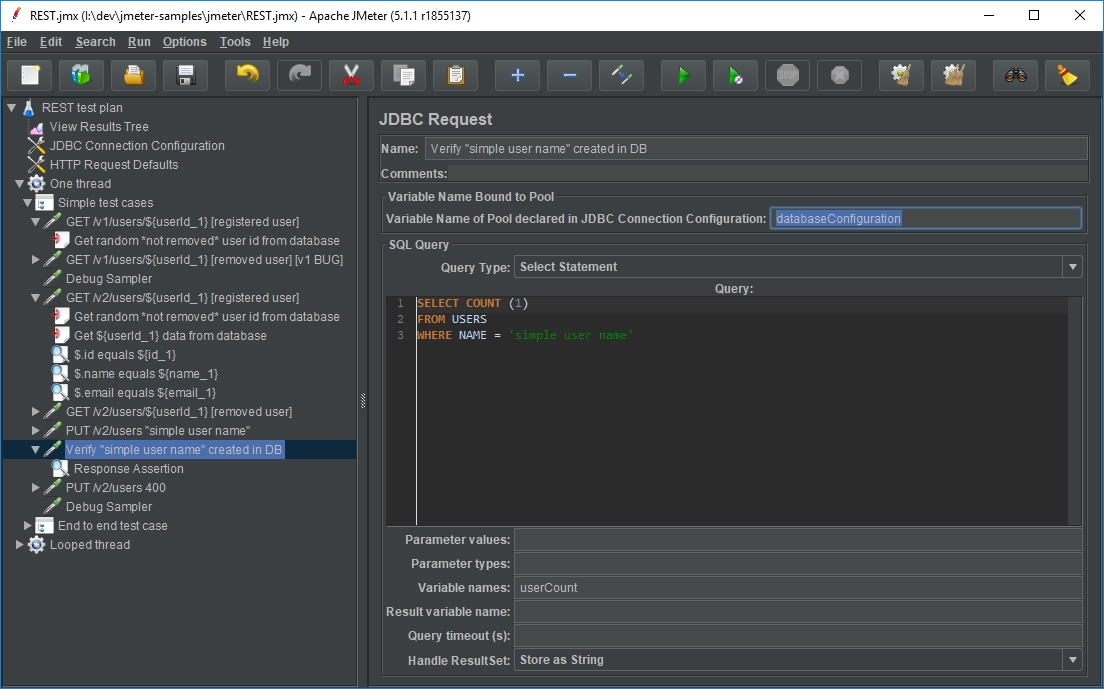This screenshot has height=689, width=1104.
Task: Click the Shutdown test icon
Action: [839, 75]
